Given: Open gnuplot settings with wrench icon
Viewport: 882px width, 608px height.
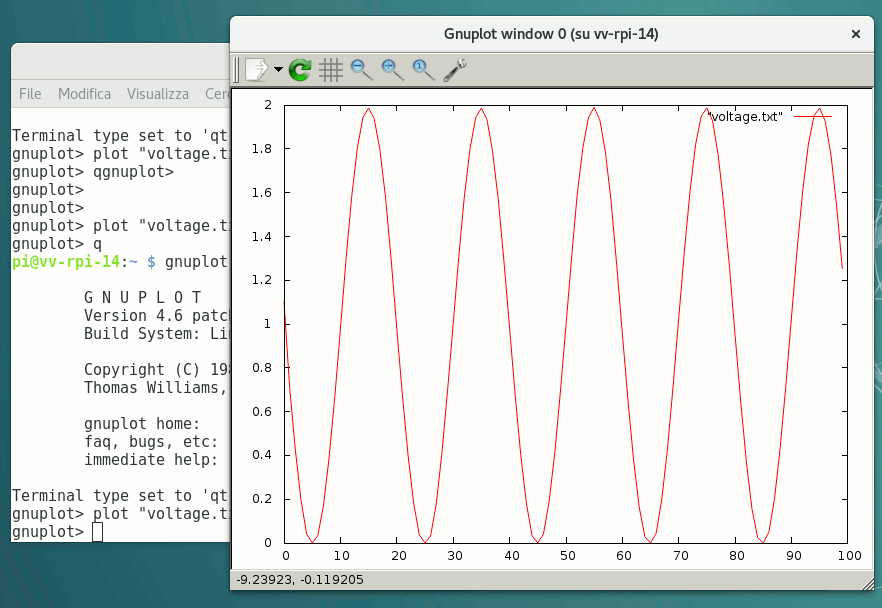Looking at the screenshot, I should point(455,69).
